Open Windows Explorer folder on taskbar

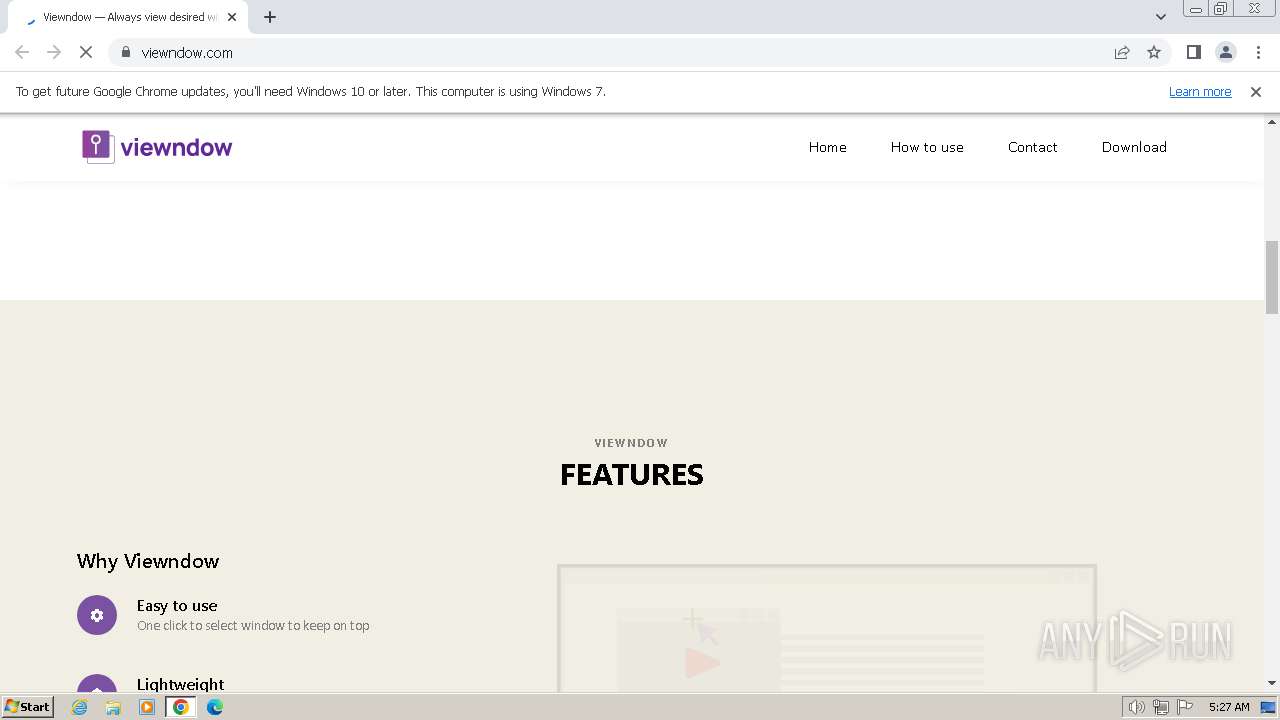click(x=113, y=707)
